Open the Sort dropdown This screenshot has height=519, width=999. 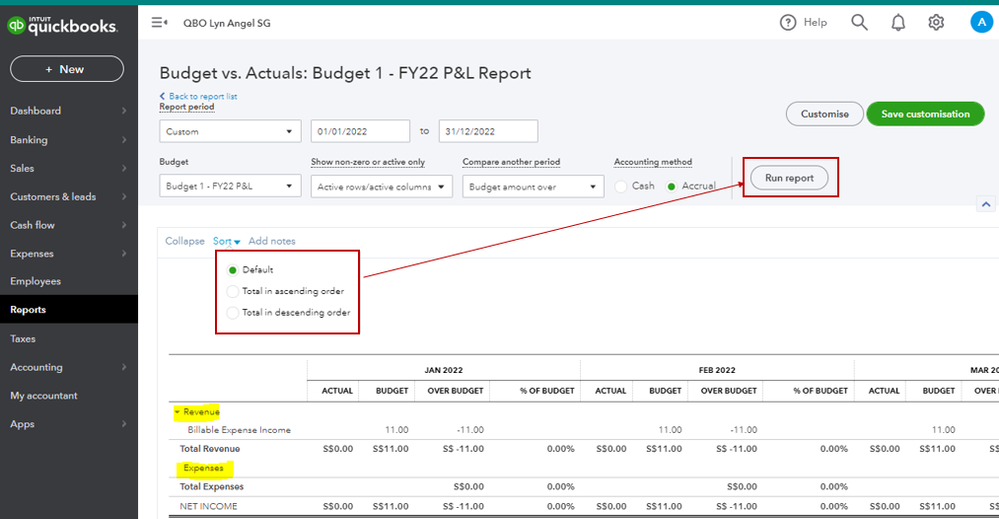tap(226, 241)
